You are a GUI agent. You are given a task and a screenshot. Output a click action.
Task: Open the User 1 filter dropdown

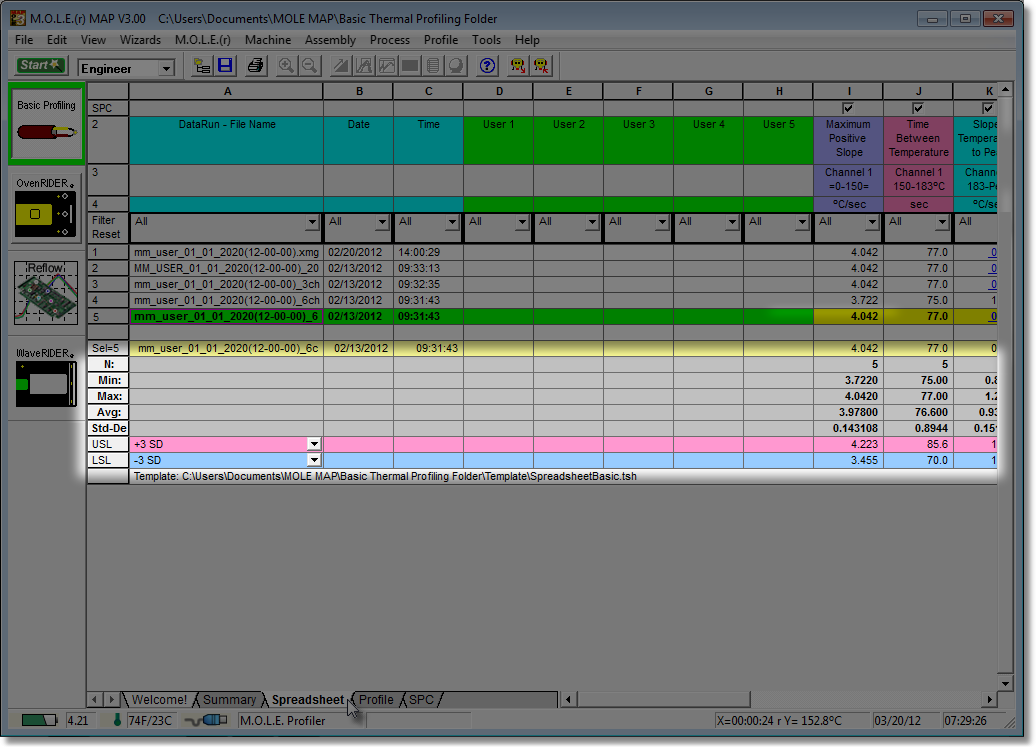(x=523, y=223)
